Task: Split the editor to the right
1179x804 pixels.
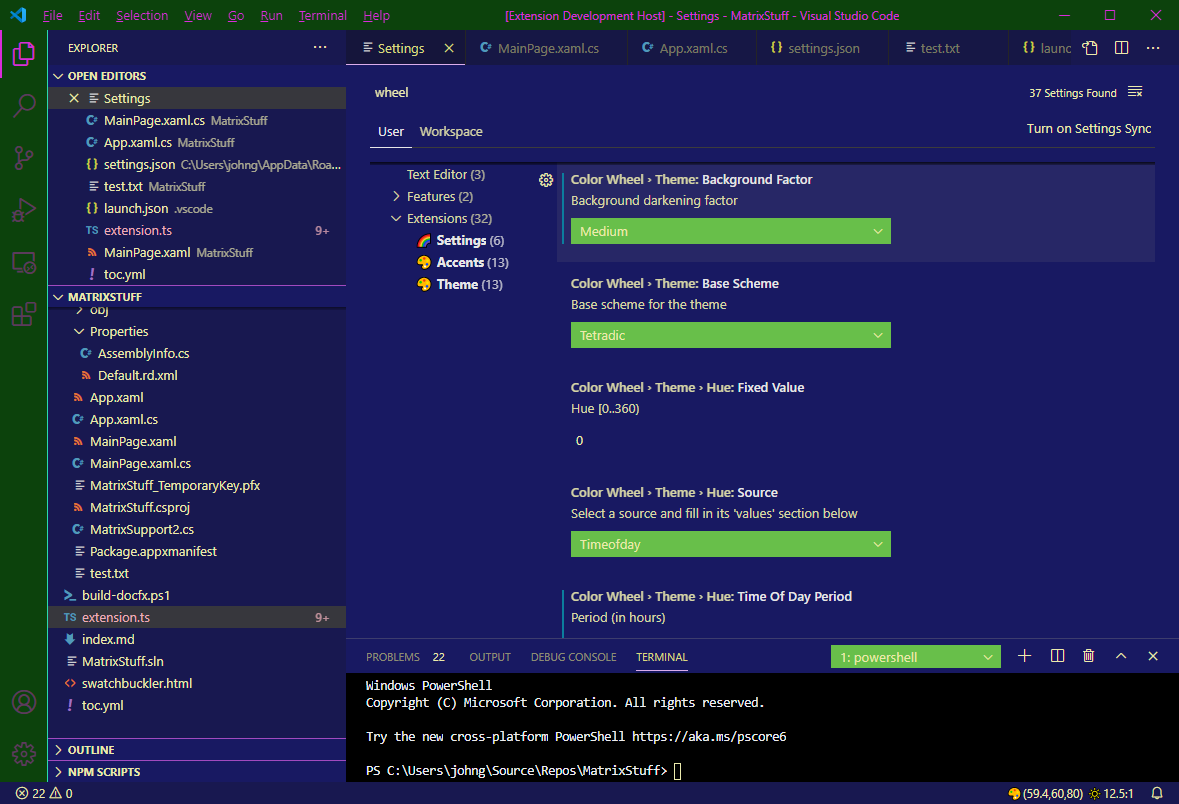Action: tap(1121, 48)
